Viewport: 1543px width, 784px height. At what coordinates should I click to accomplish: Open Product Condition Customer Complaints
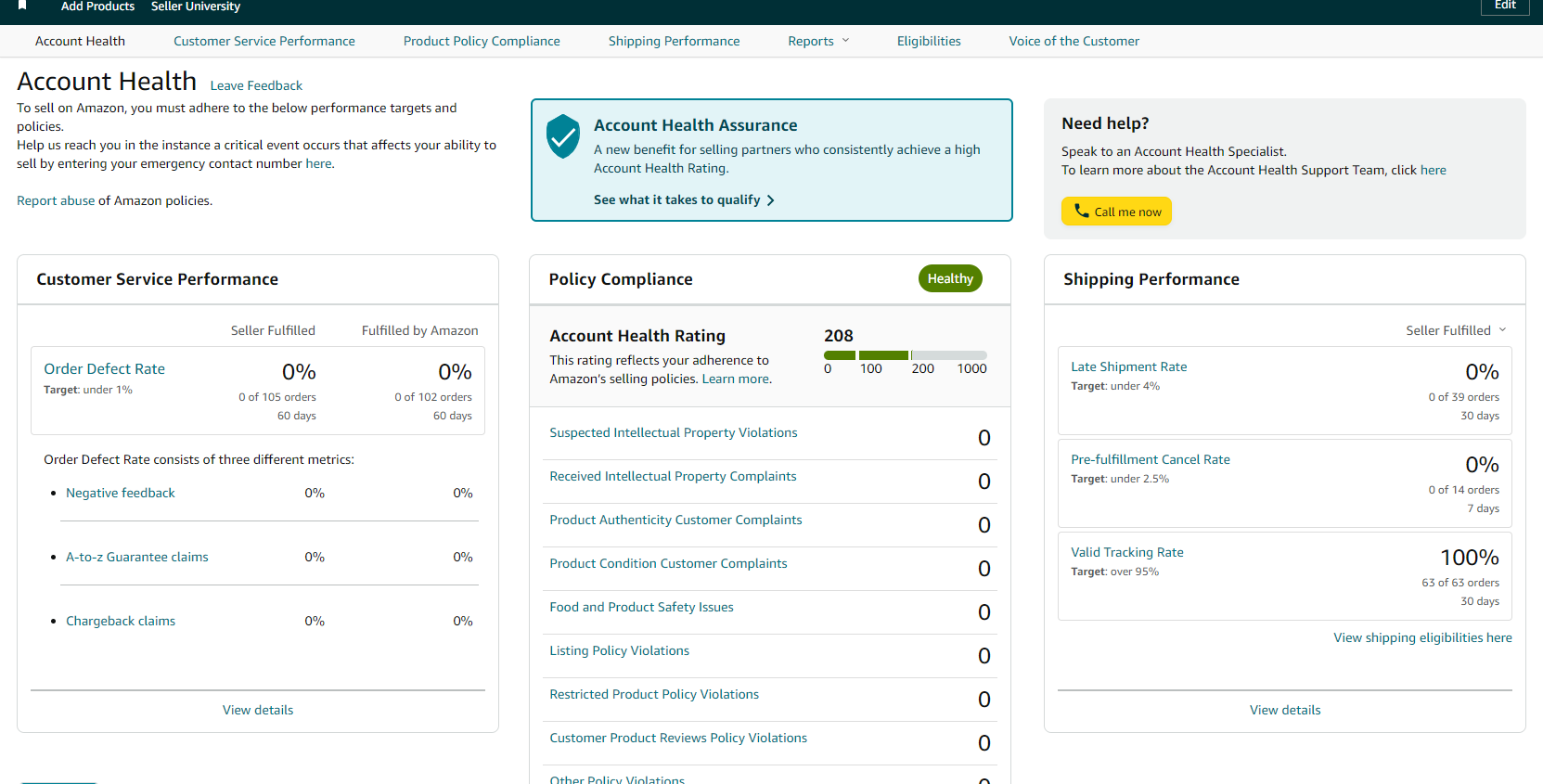668,564
